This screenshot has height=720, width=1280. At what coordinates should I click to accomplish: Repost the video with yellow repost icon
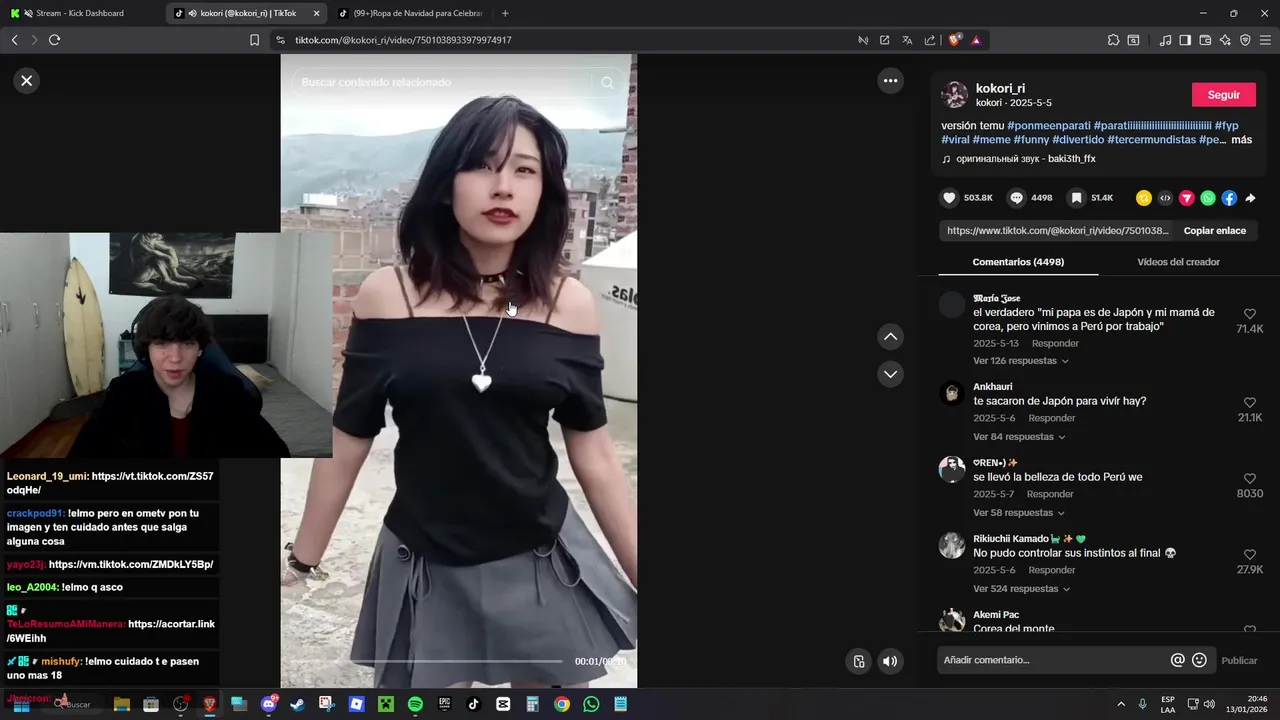click(1144, 198)
